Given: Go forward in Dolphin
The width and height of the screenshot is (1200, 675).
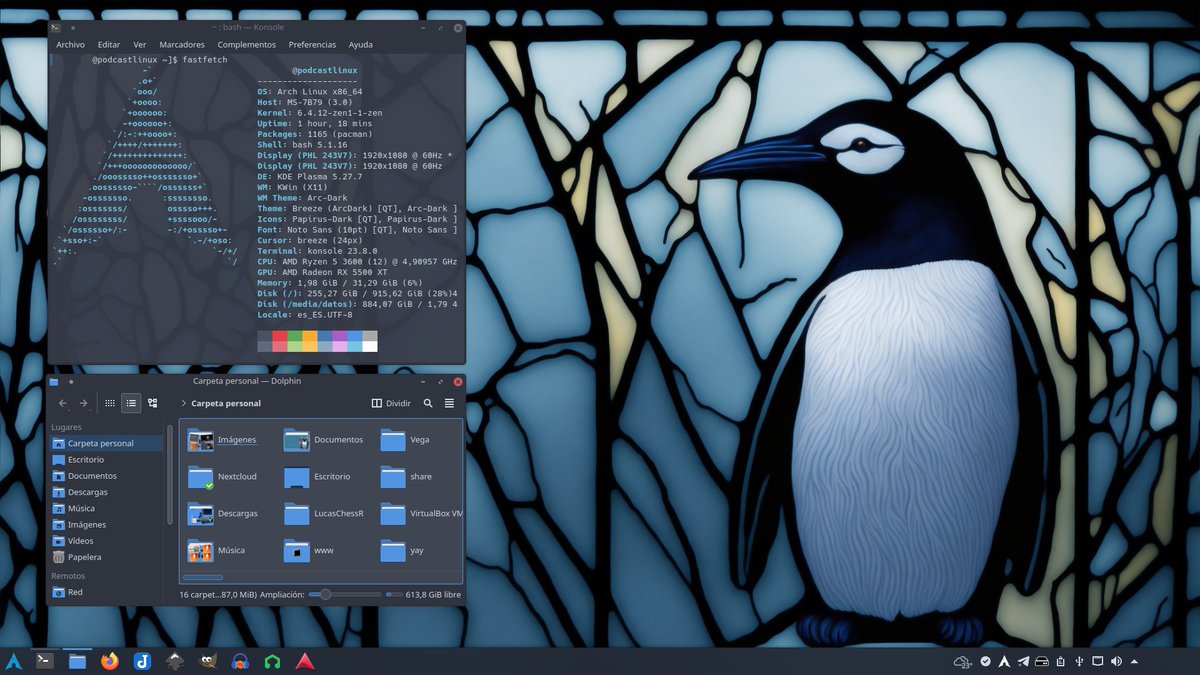Looking at the screenshot, I should click(84, 403).
